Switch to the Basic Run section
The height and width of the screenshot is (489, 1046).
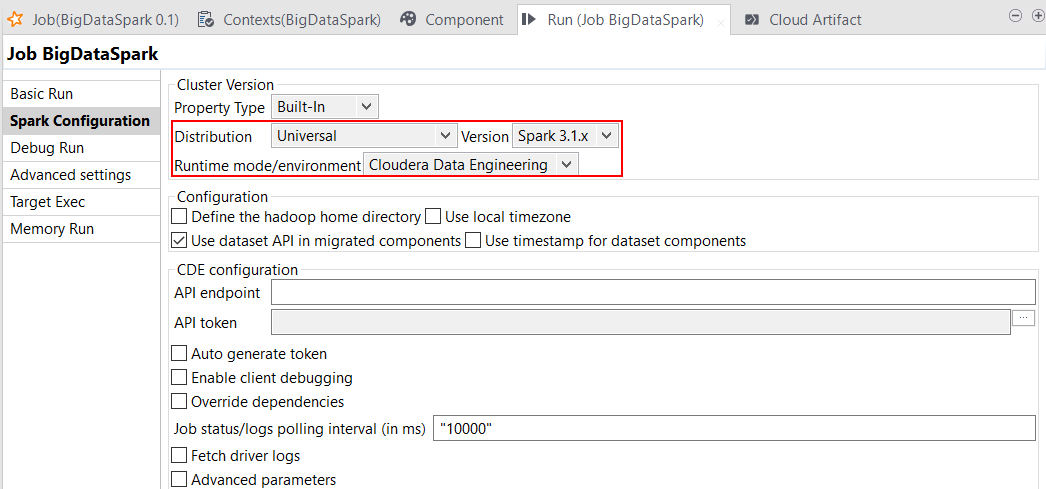tap(42, 94)
